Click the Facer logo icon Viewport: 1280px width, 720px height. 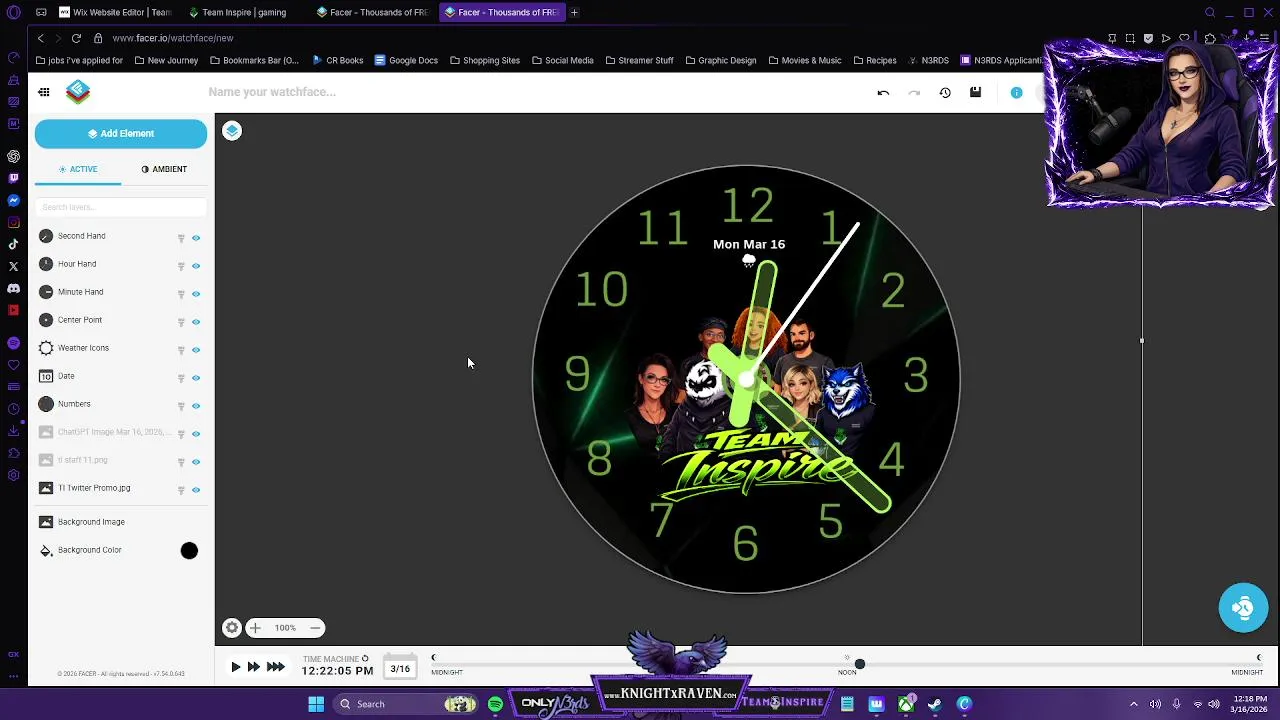click(x=78, y=92)
